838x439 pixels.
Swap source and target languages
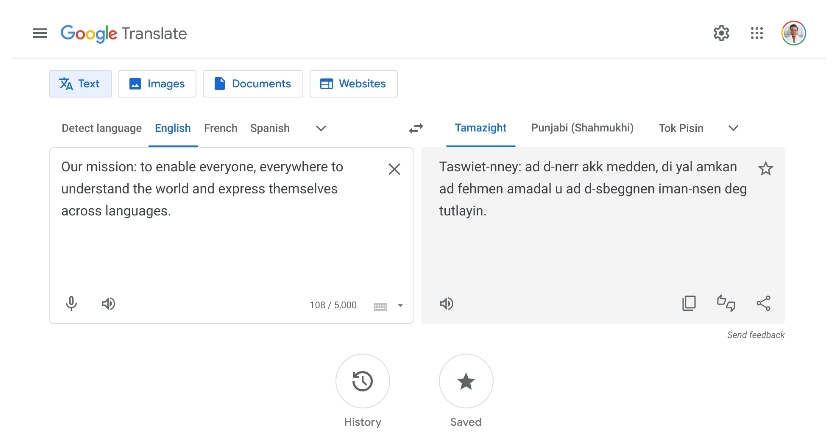(x=416, y=128)
